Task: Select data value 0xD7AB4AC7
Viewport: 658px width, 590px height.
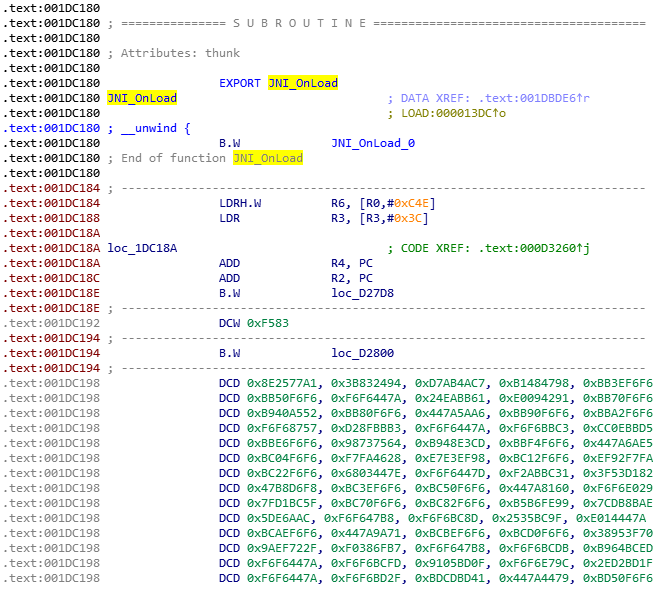Action: point(450,383)
